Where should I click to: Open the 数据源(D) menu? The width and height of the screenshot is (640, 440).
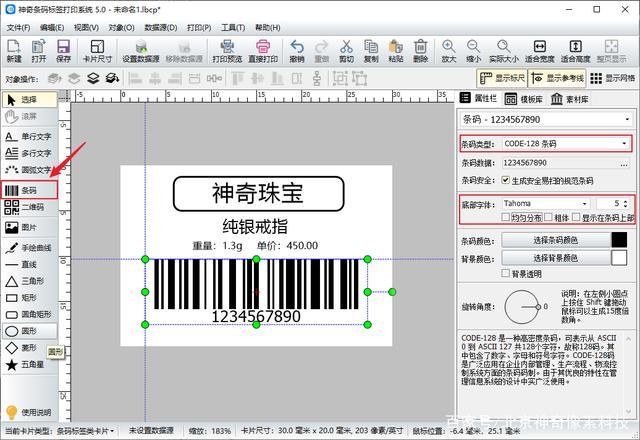pos(161,28)
